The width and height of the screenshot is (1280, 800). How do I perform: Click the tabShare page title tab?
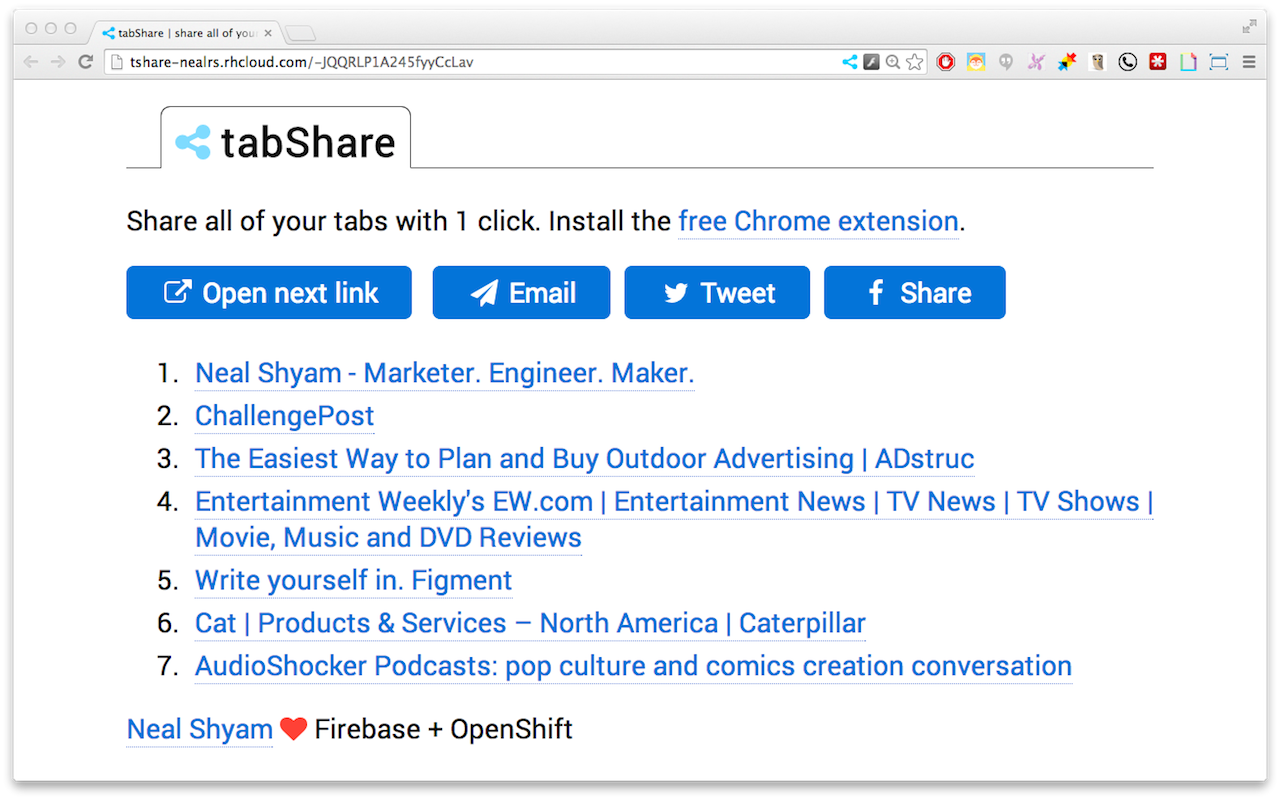[x=286, y=138]
